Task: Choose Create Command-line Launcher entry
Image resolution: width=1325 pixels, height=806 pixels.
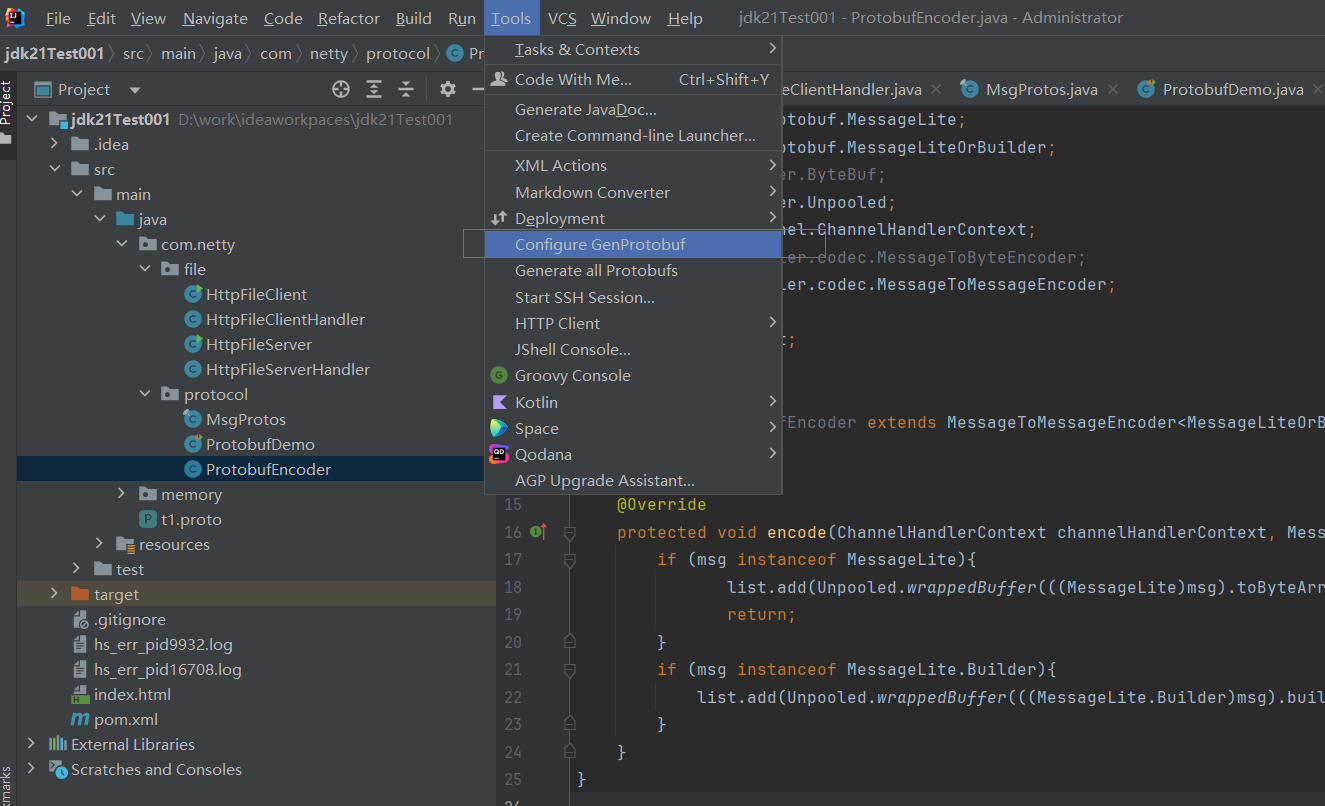Action: pyautogui.click(x=633, y=135)
